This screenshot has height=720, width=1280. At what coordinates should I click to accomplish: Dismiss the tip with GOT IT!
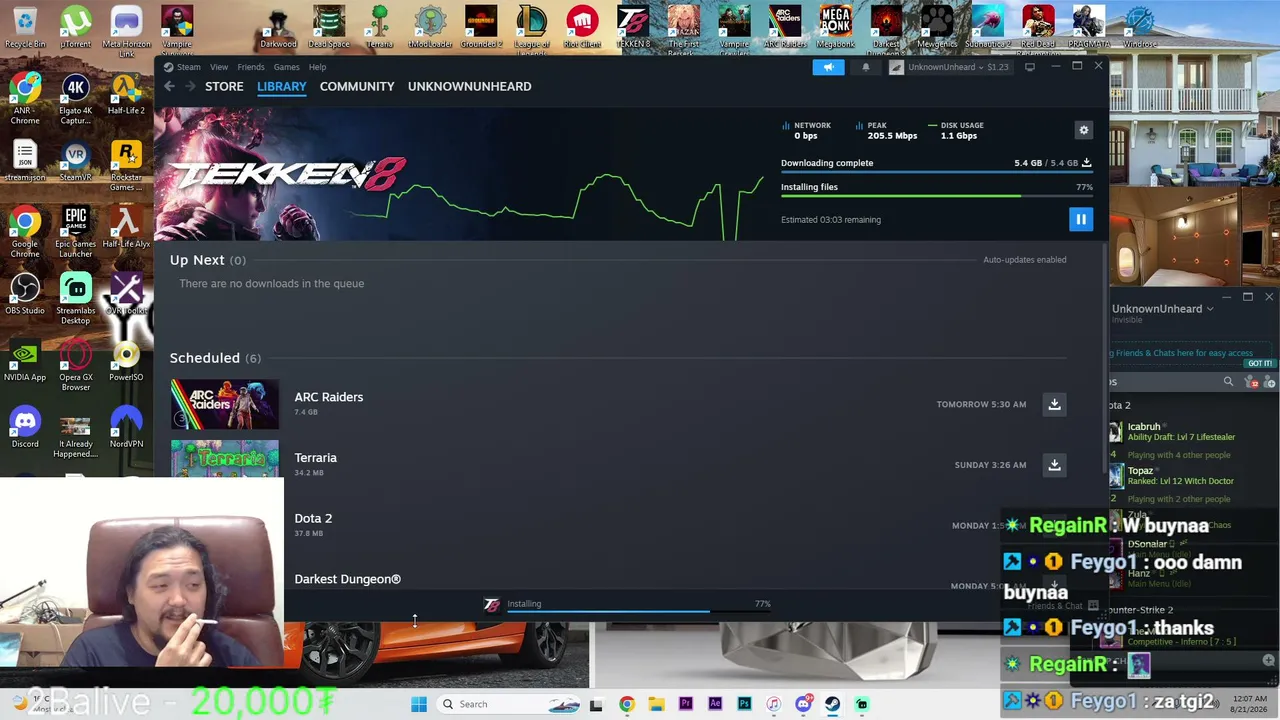(x=1260, y=364)
